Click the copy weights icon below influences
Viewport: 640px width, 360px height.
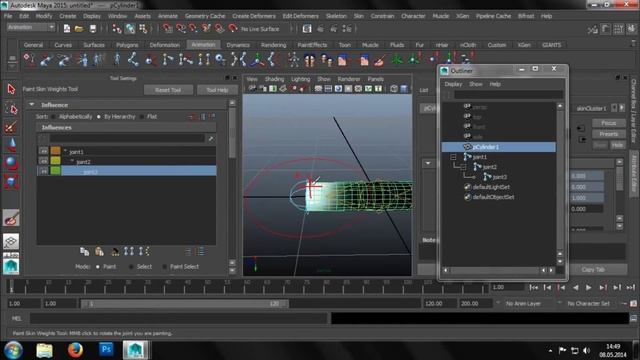(84, 251)
